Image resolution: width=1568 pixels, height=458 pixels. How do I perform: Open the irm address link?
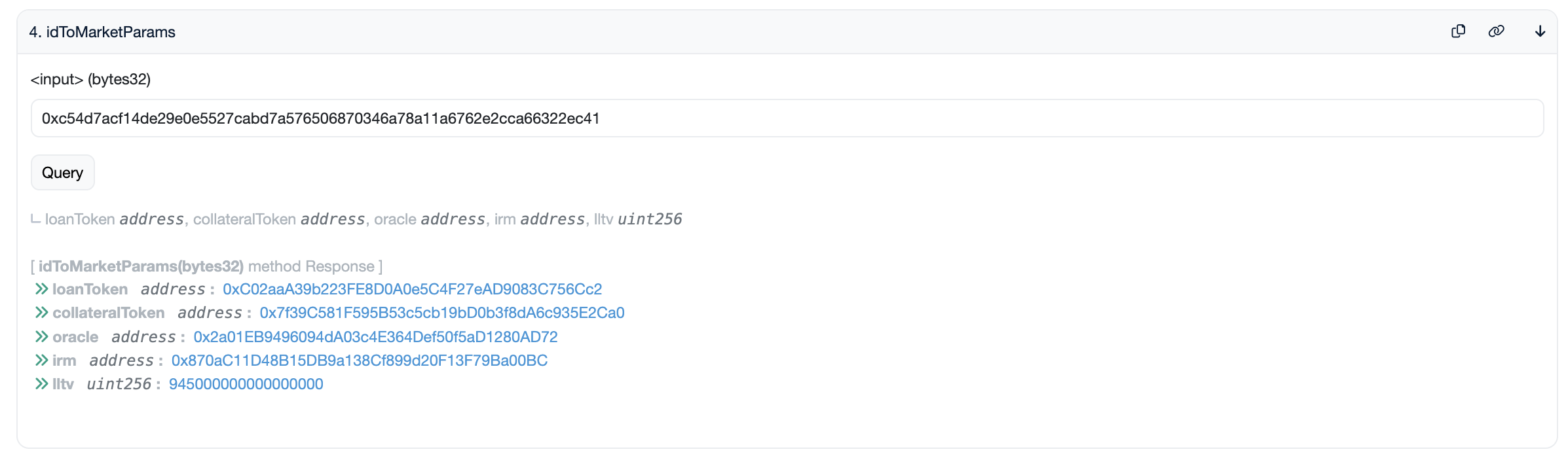pos(359,361)
